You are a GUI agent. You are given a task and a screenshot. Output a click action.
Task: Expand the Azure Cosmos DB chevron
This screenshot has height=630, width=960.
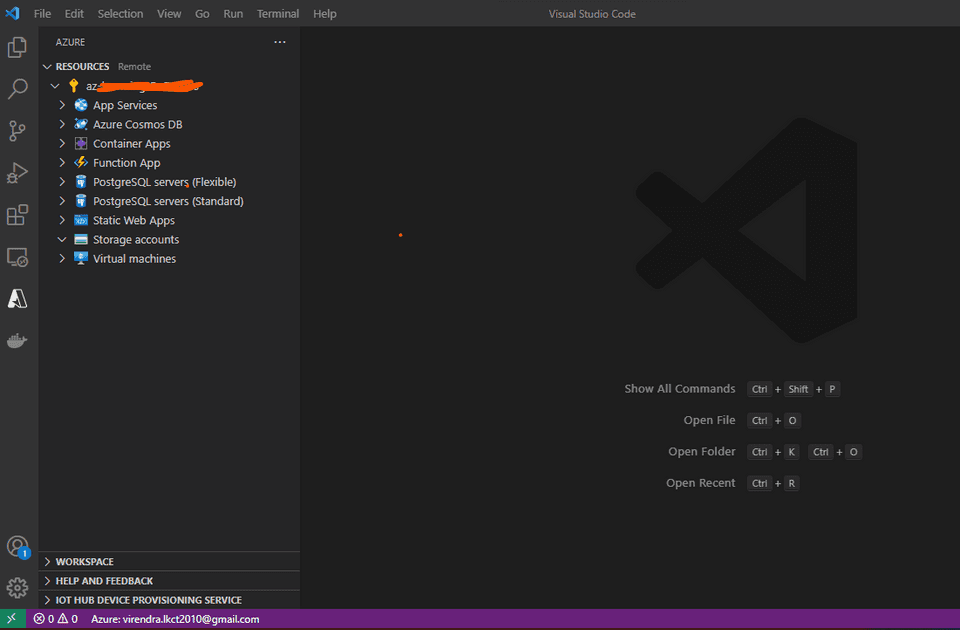click(x=62, y=124)
